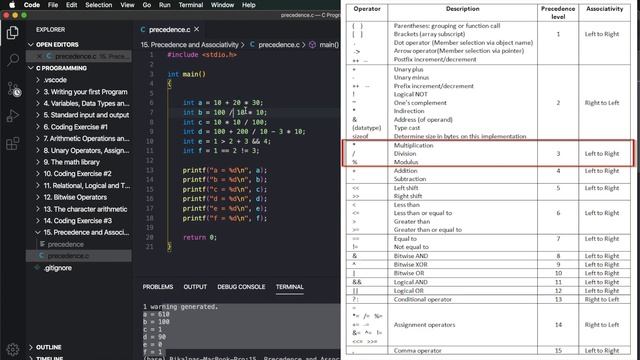Screen dimensions: 640x360
Task: Click main() in the breadcrumb
Action: 329,44
